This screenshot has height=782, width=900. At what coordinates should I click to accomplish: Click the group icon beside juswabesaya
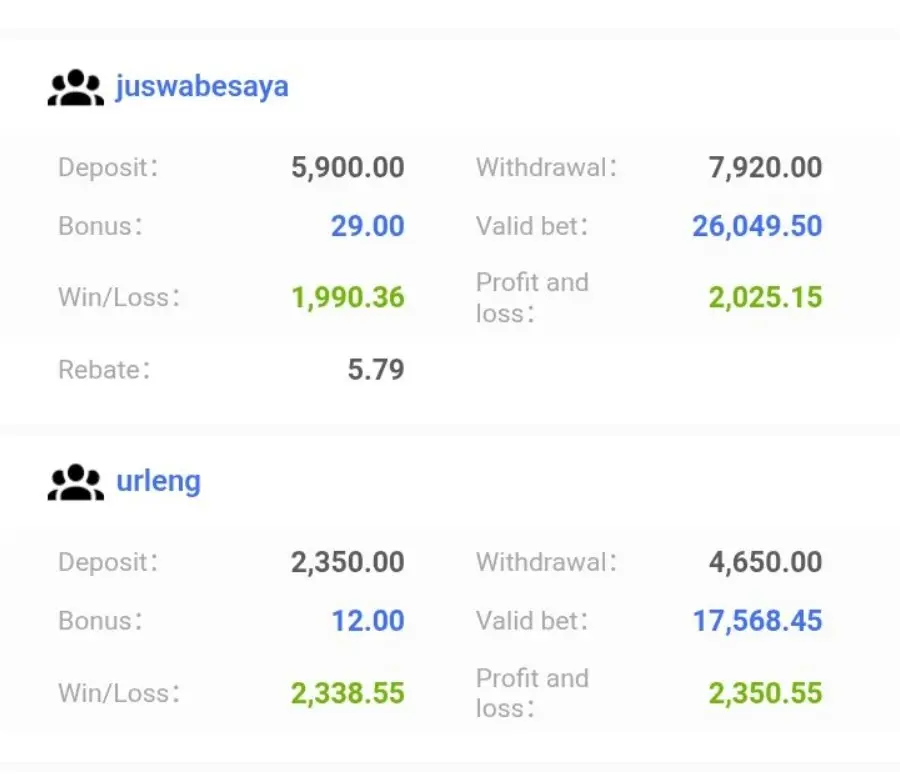click(76, 88)
